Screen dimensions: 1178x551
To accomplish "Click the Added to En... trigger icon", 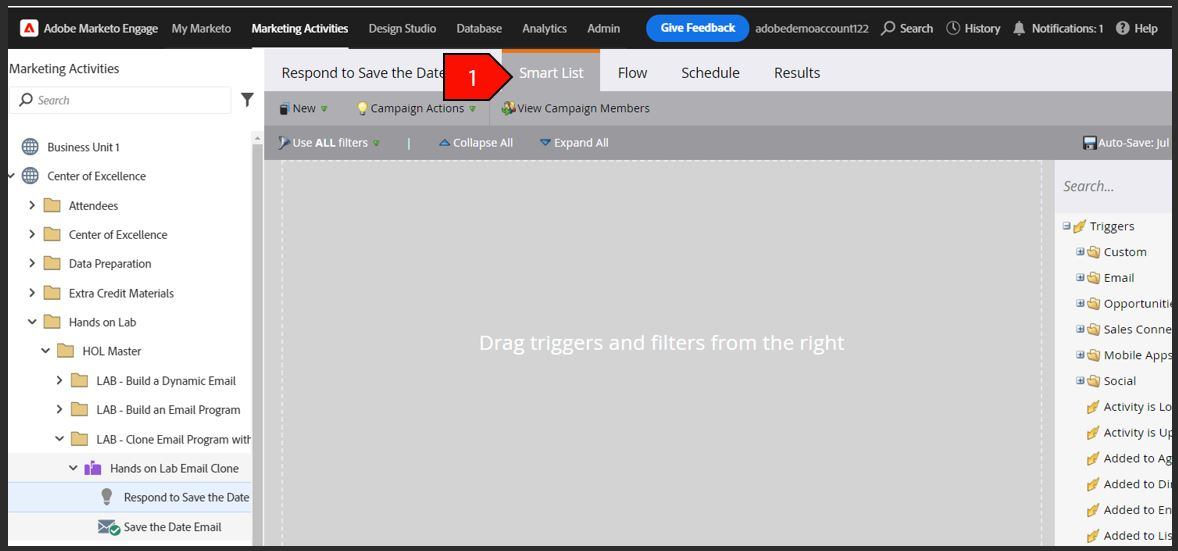I will [x=1093, y=510].
